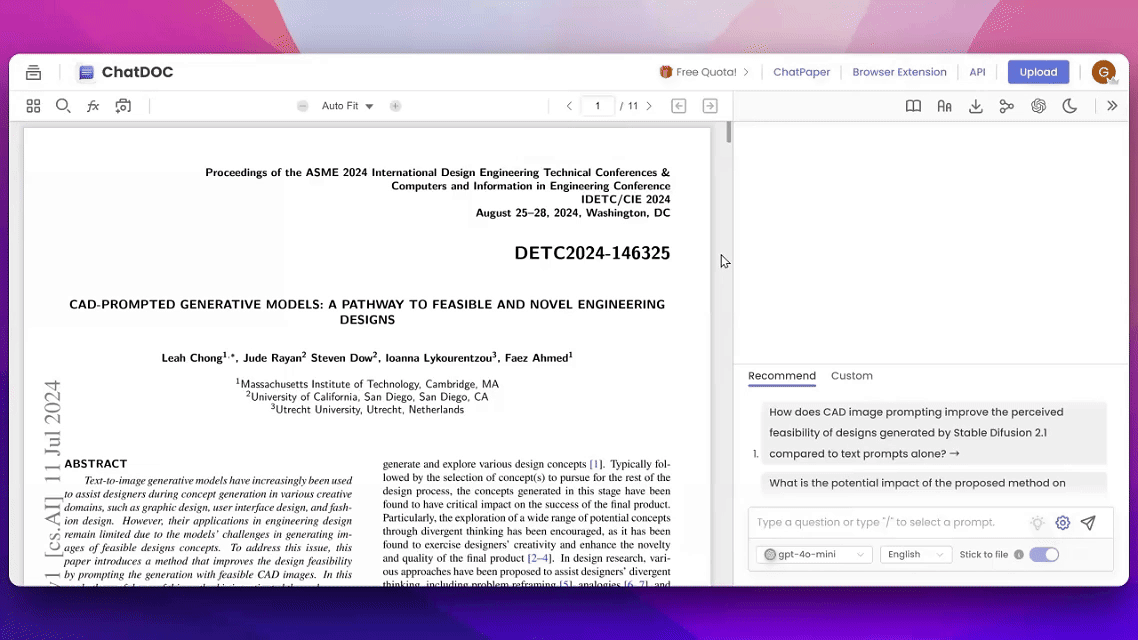This screenshot has width=1138, height=640.
Task: Click the share icon
Action: click(x=1006, y=106)
